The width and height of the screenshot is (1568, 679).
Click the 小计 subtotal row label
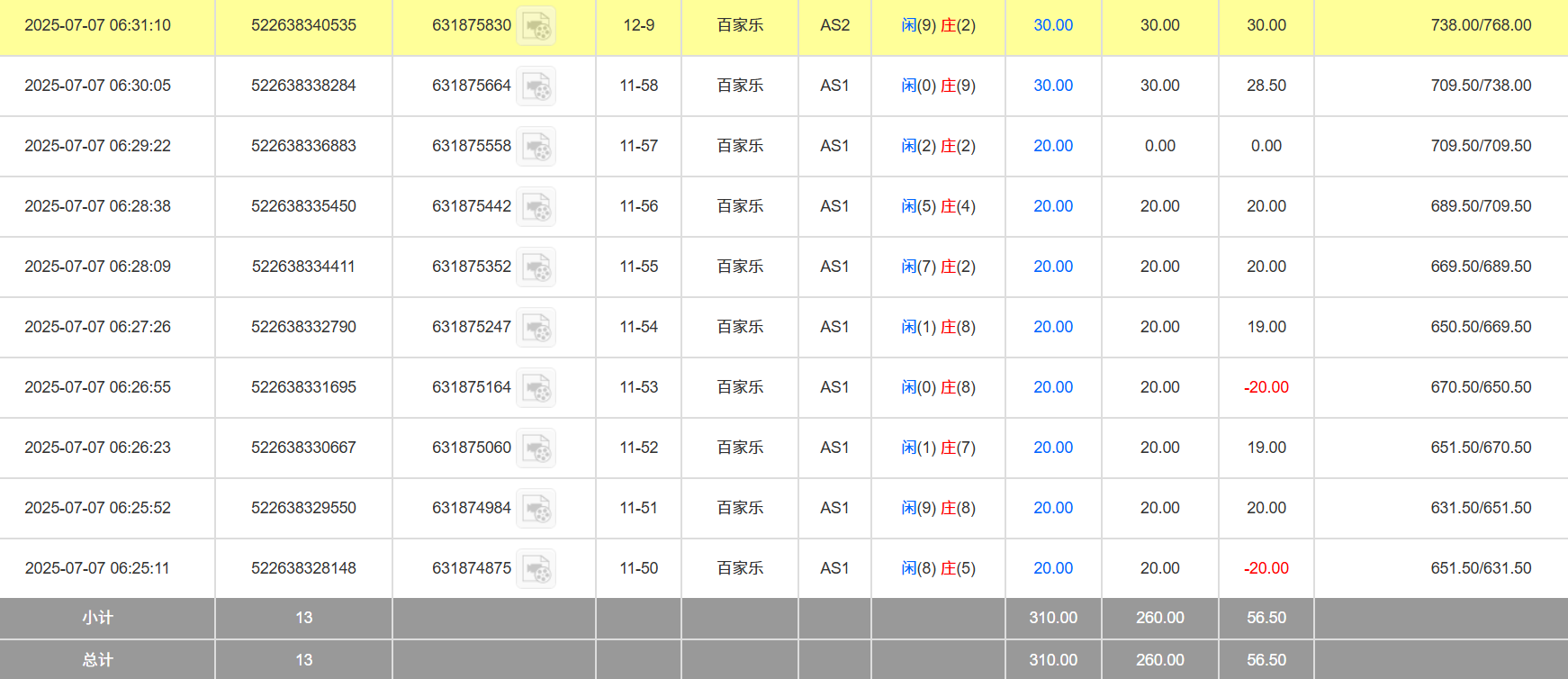click(97, 618)
